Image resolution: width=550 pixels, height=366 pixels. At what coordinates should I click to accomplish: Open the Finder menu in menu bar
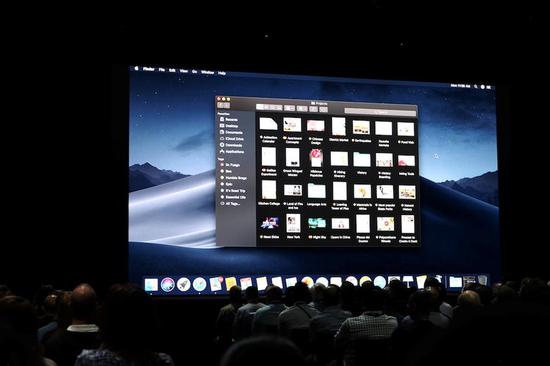(x=149, y=69)
